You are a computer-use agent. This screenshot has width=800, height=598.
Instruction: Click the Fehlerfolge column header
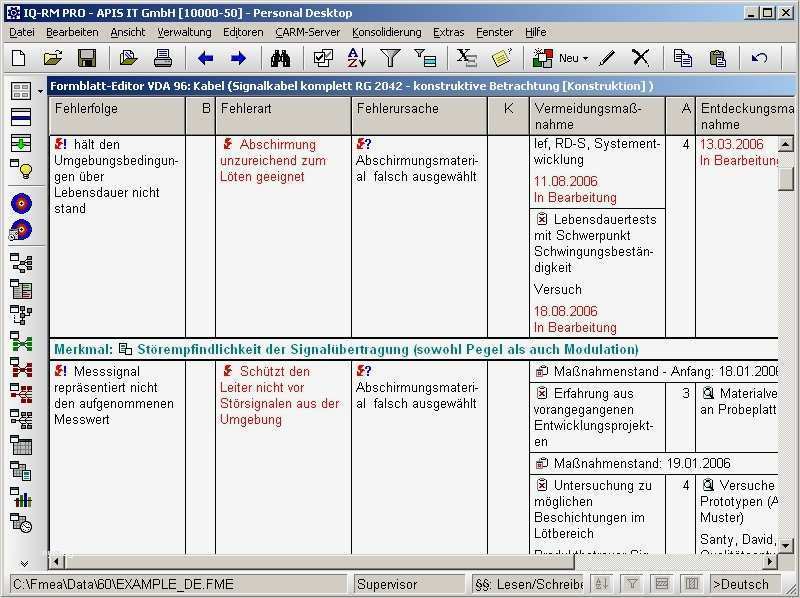tap(117, 116)
